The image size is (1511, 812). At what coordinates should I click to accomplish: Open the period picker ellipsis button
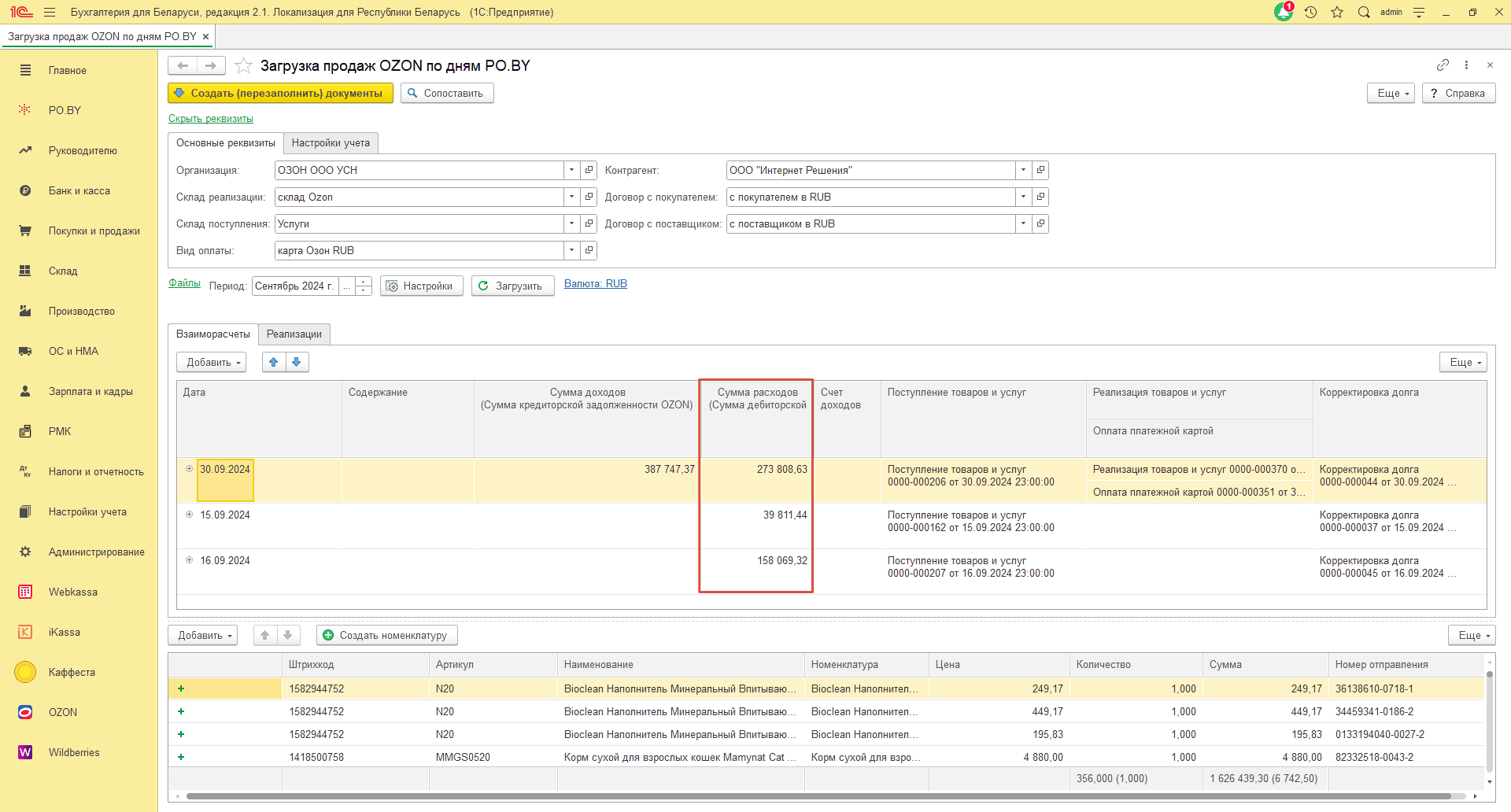(x=346, y=286)
